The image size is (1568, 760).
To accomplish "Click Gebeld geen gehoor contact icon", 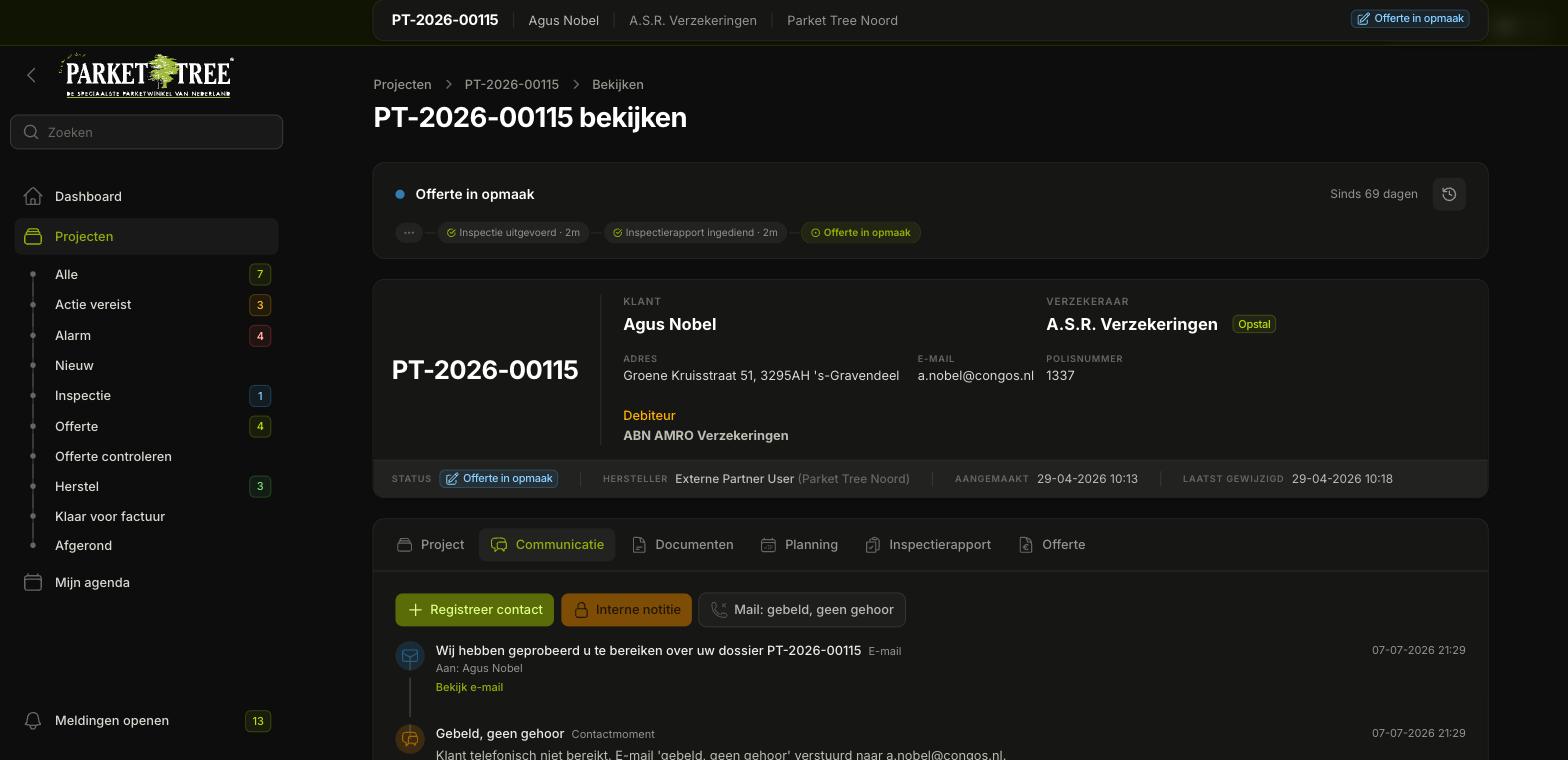I will (410, 739).
